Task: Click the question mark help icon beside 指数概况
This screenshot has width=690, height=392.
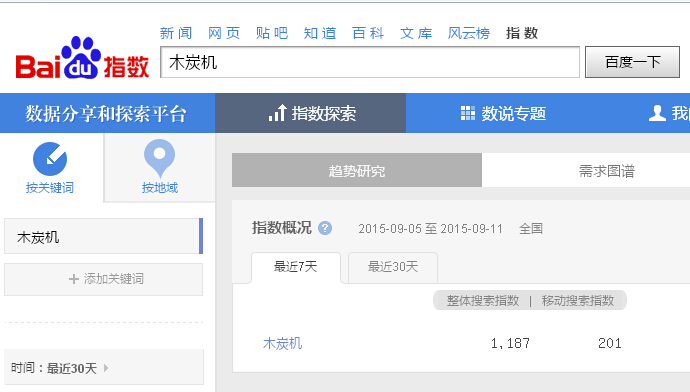Action: pos(325,228)
